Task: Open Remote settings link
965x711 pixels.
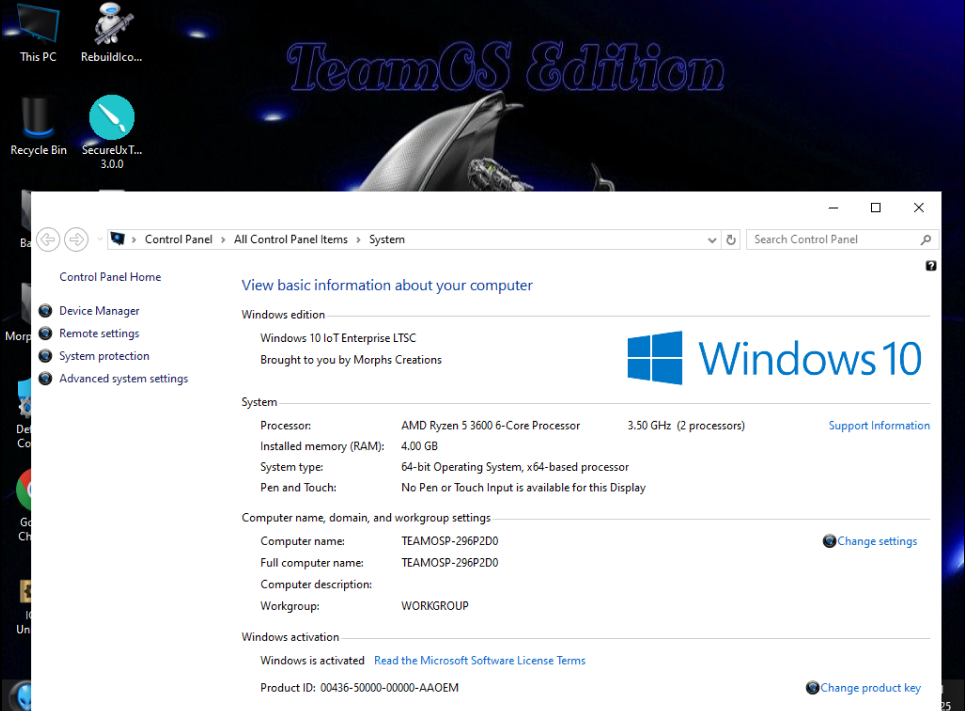Action: tap(99, 334)
